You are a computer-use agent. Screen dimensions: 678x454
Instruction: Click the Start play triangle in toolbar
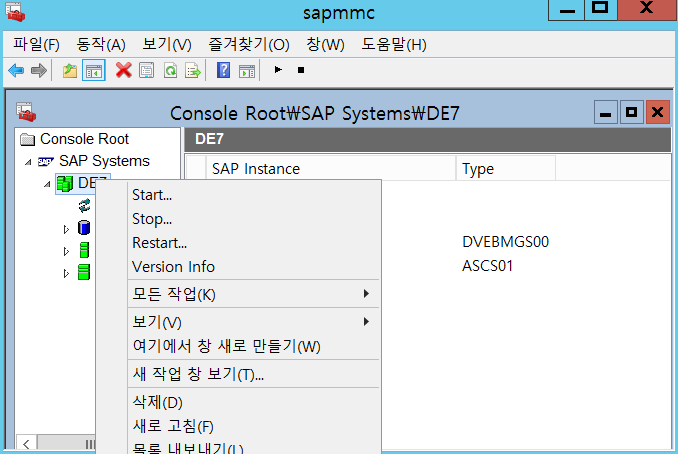[278, 70]
